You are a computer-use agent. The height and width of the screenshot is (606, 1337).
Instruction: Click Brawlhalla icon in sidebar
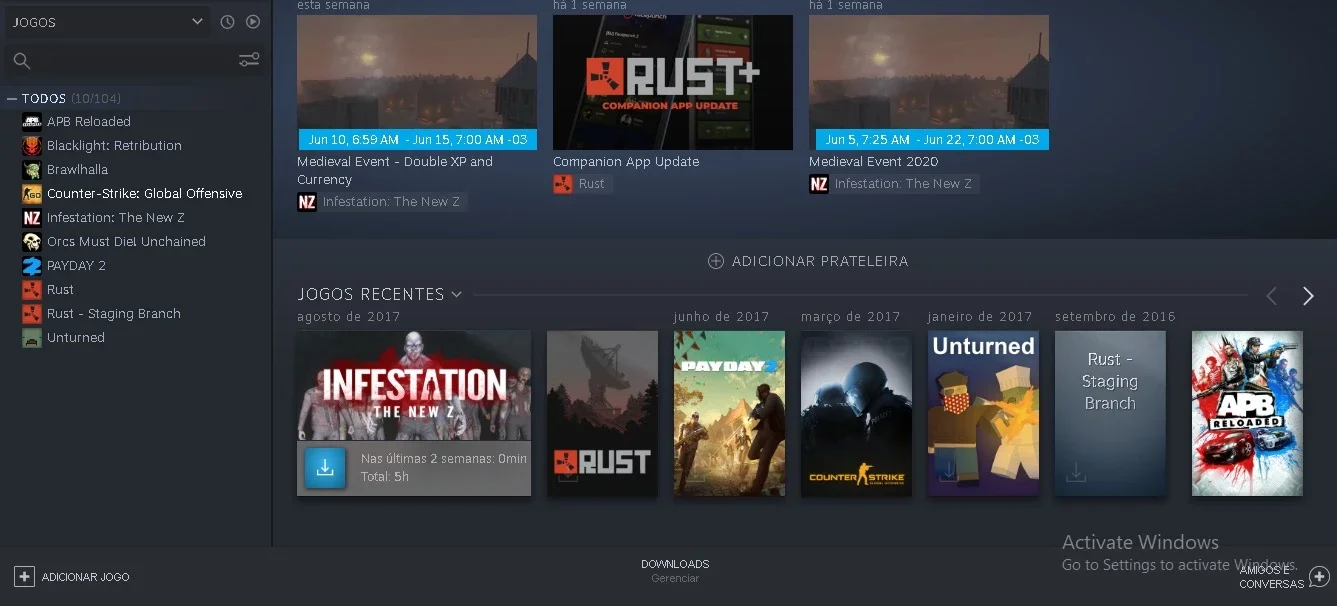tap(32, 170)
